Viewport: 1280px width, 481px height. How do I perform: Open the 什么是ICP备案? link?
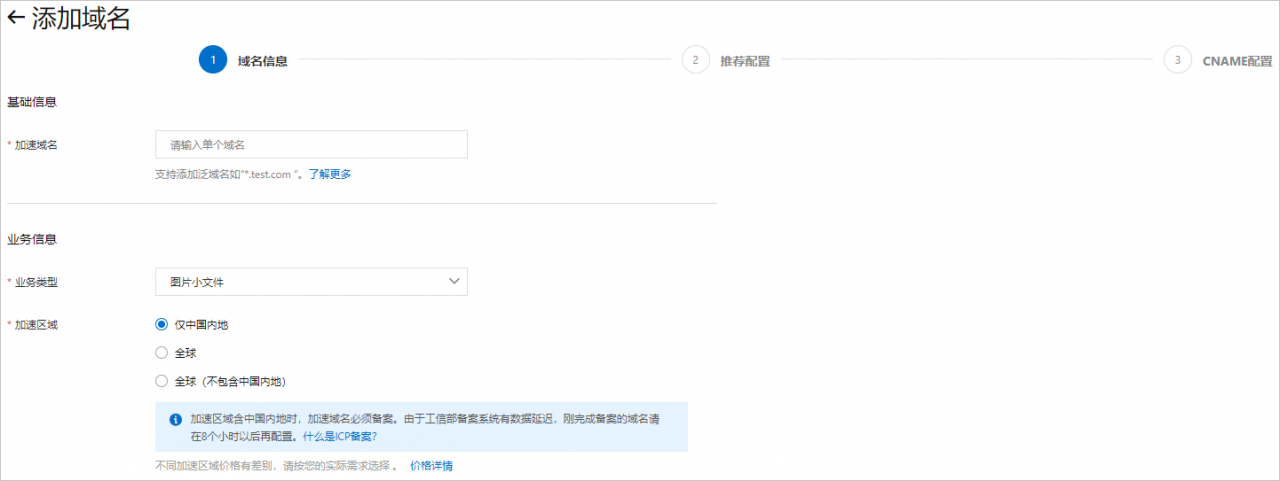[339, 437]
